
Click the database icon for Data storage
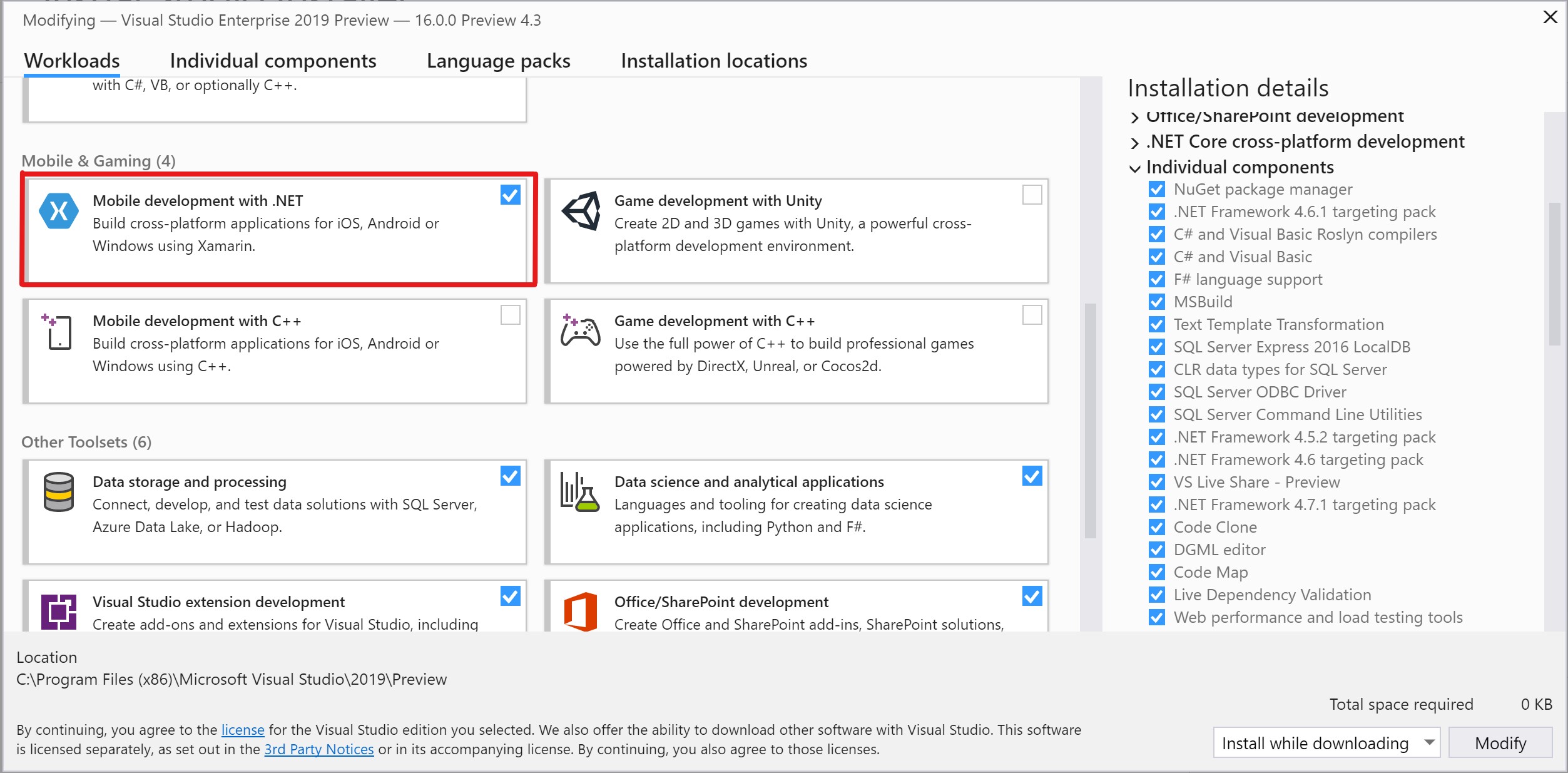[59, 492]
